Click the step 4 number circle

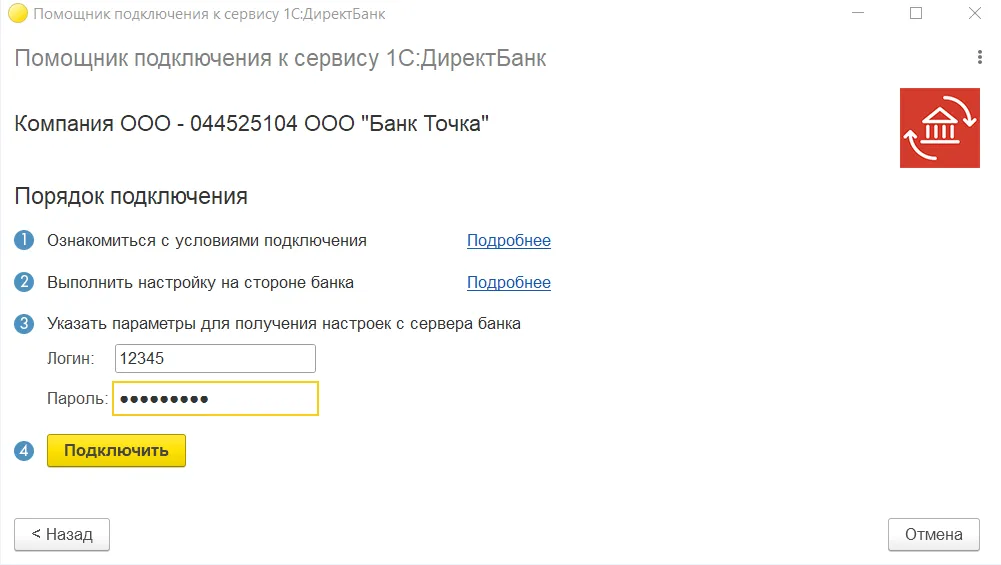(x=24, y=451)
